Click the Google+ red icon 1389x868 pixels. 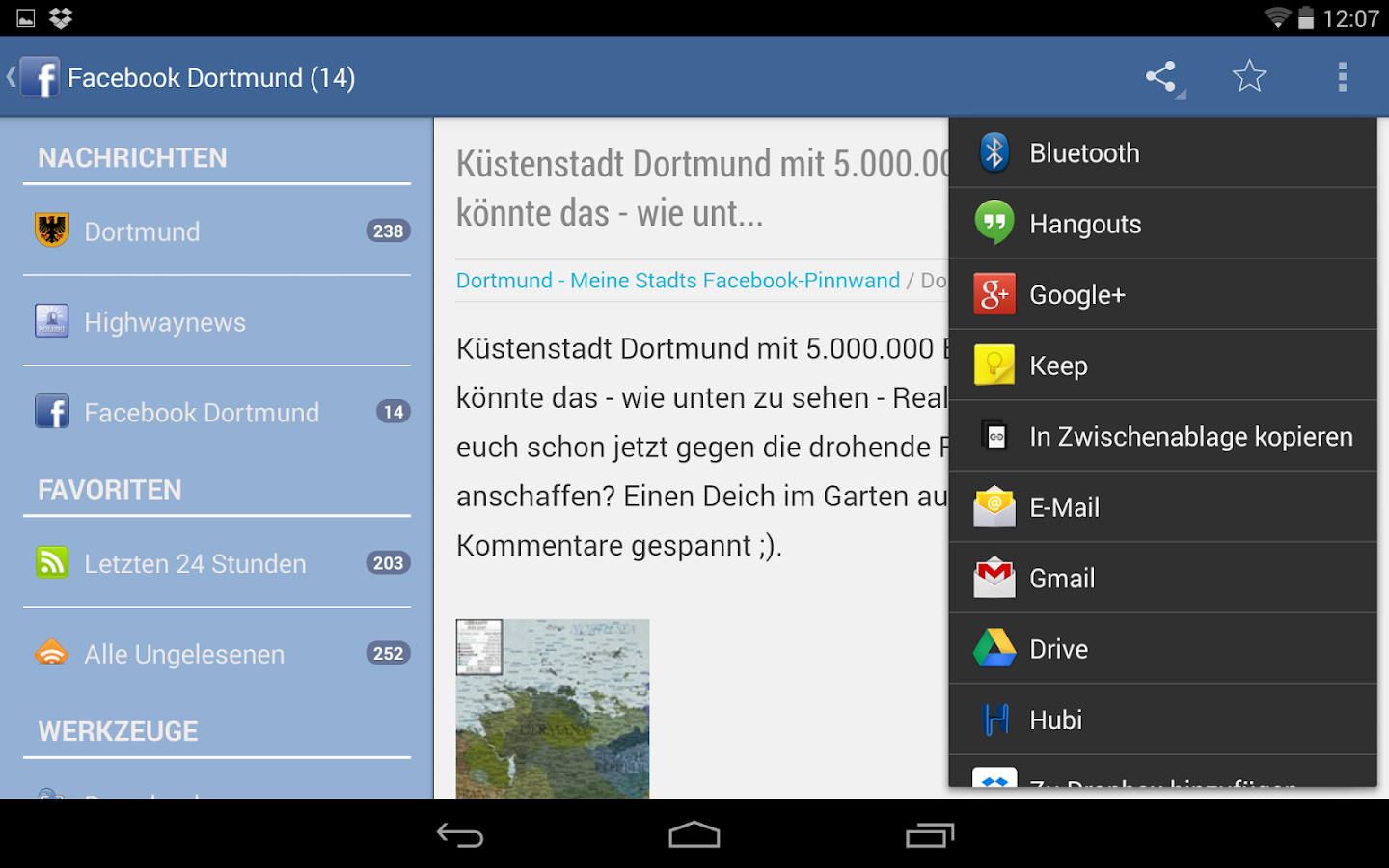(994, 294)
